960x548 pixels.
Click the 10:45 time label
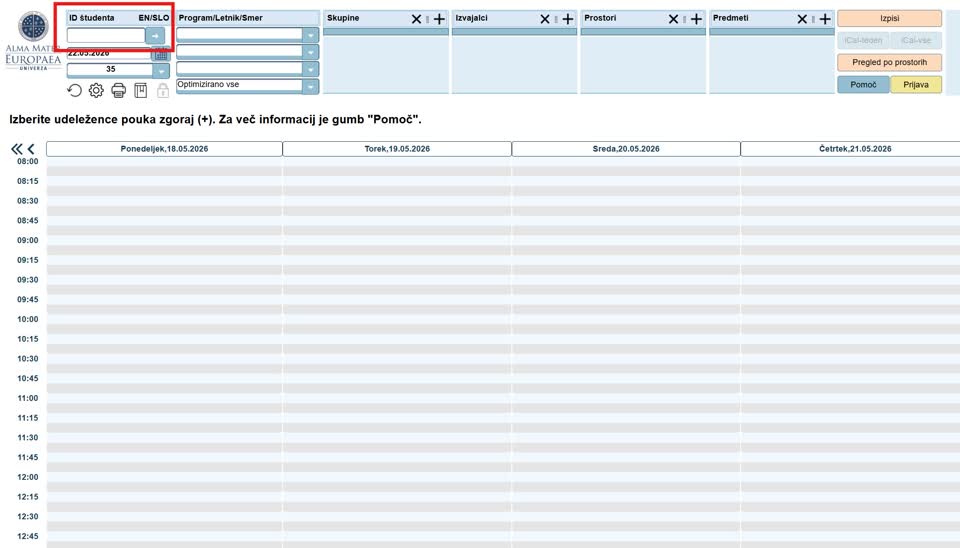point(28,378)
